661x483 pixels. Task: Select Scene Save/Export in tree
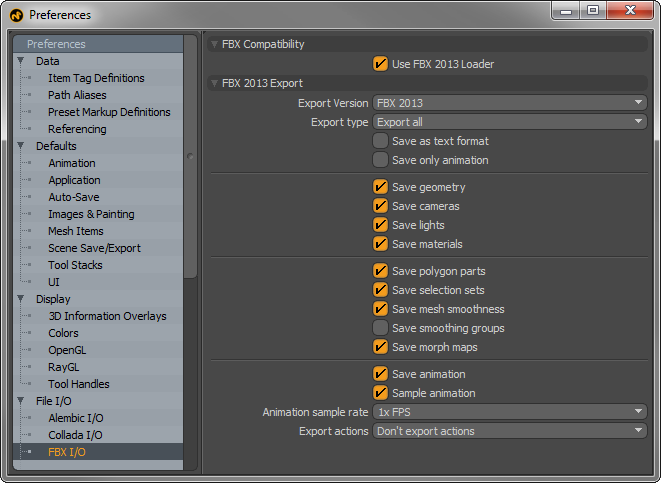pos(94,248)
